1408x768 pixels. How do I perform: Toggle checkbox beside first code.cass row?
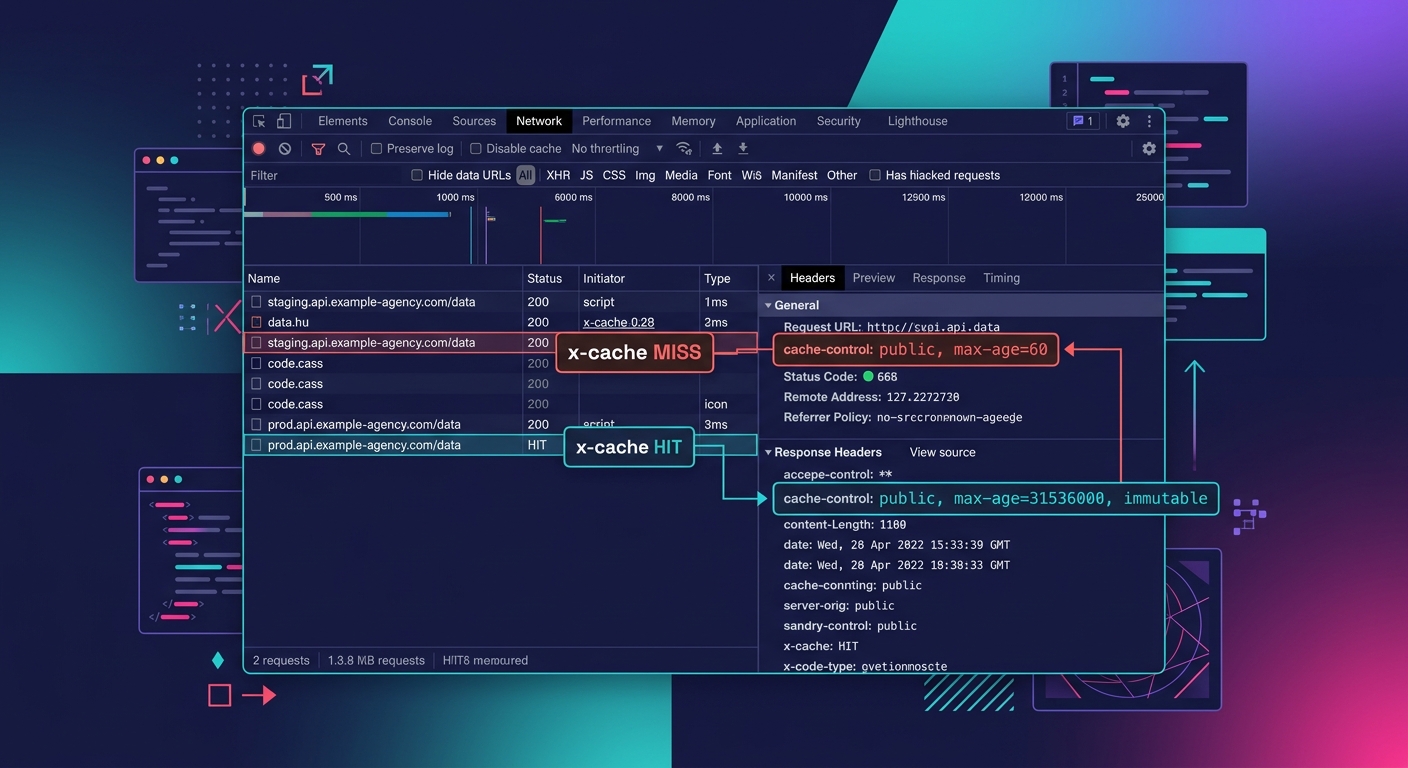(x=257, y=363)
